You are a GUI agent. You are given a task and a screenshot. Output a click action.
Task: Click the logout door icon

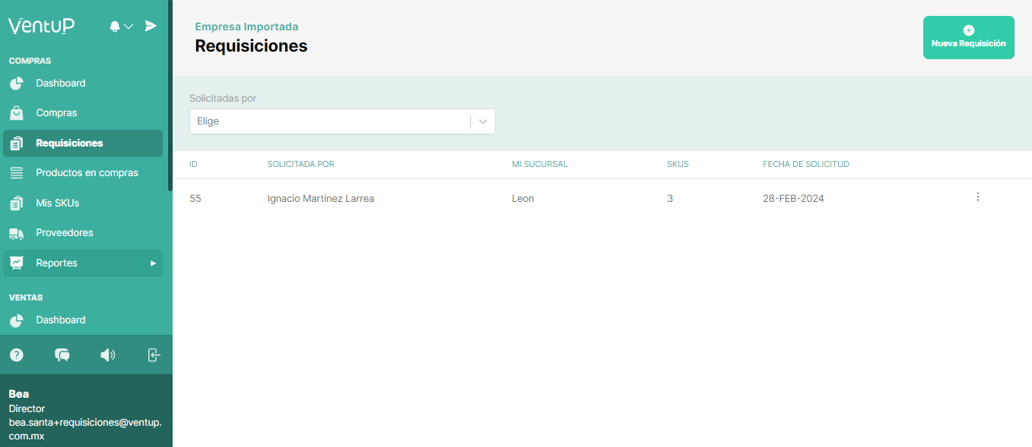pyautogui.click(x=154, y=355)
